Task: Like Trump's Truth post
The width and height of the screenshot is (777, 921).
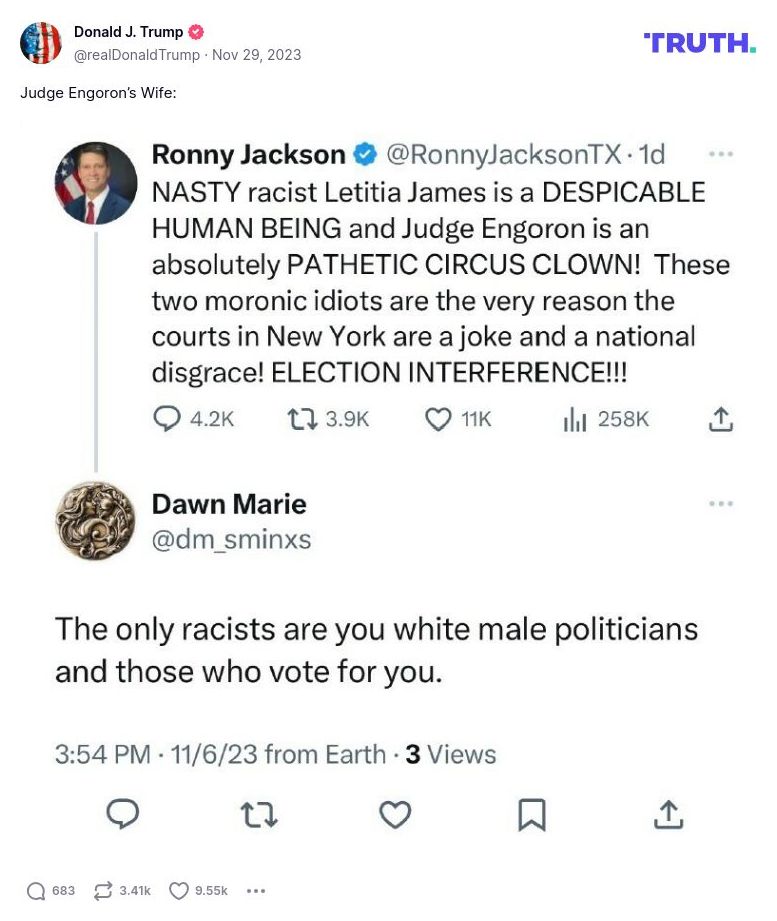Action: tap(180, 890)
